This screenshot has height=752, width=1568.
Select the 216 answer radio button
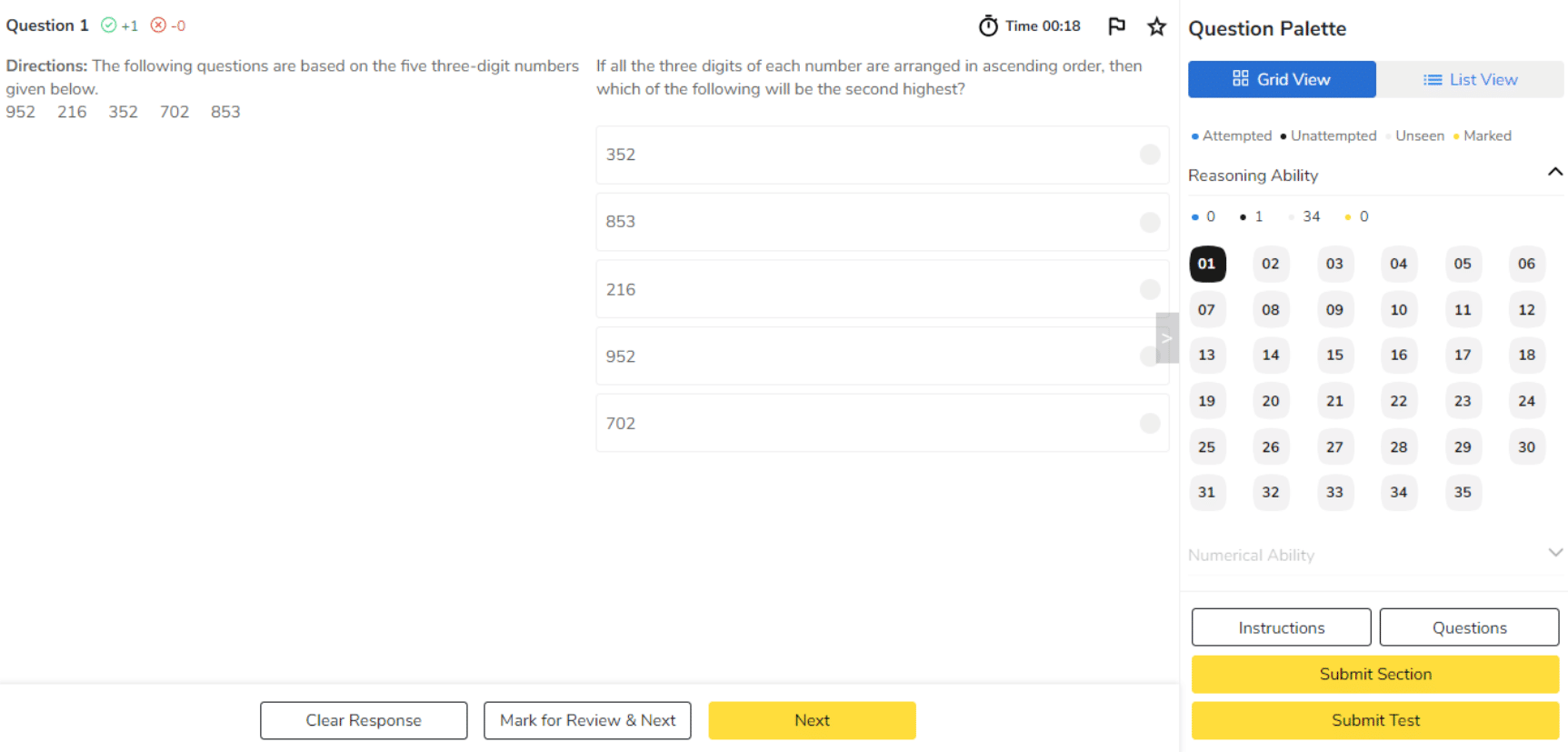coord(1150,289)
